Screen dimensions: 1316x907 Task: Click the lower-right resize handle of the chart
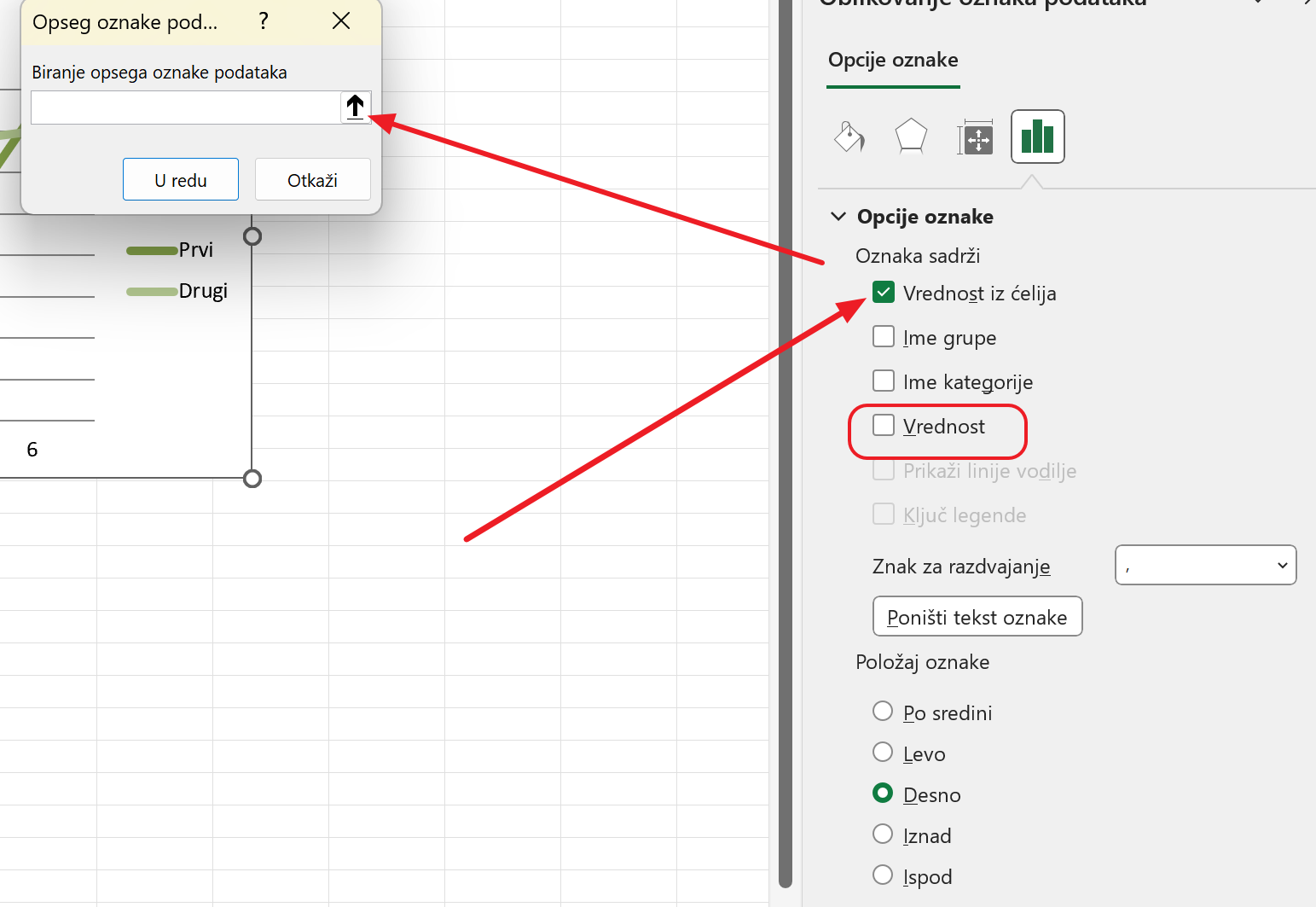click(x=252, y=479)
